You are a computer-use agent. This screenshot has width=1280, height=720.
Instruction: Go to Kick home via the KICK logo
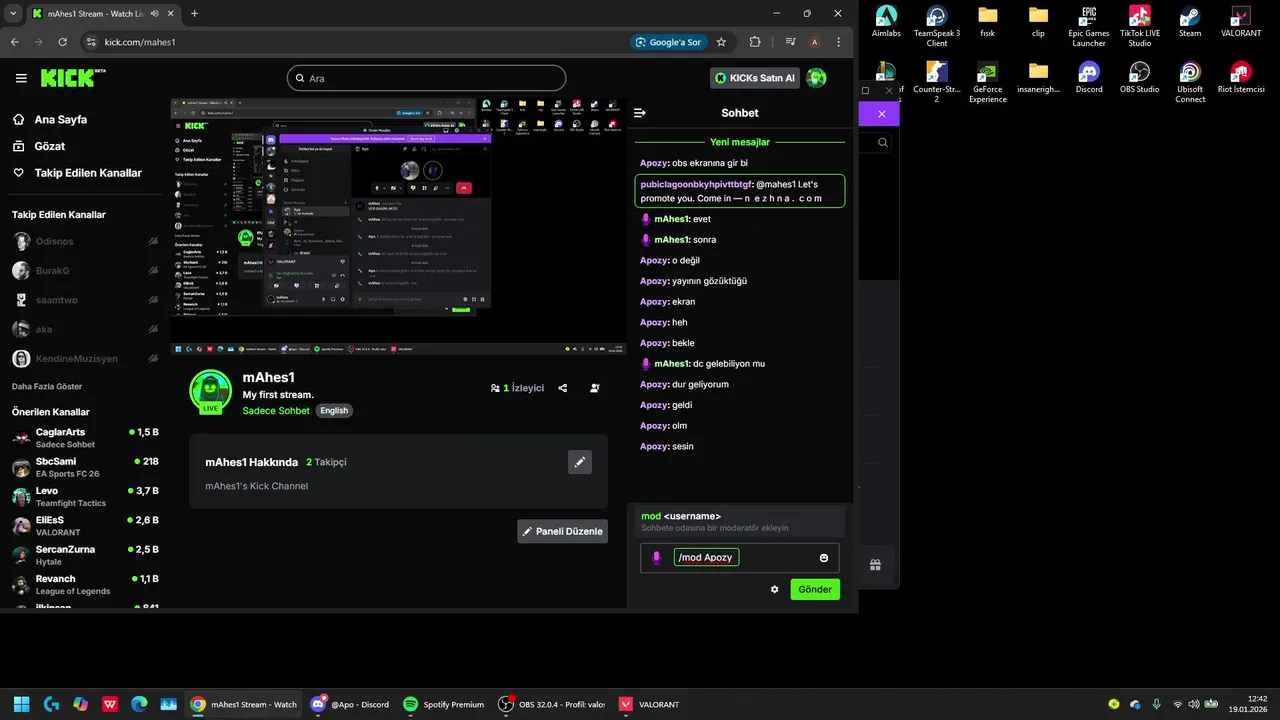(73, 78)
